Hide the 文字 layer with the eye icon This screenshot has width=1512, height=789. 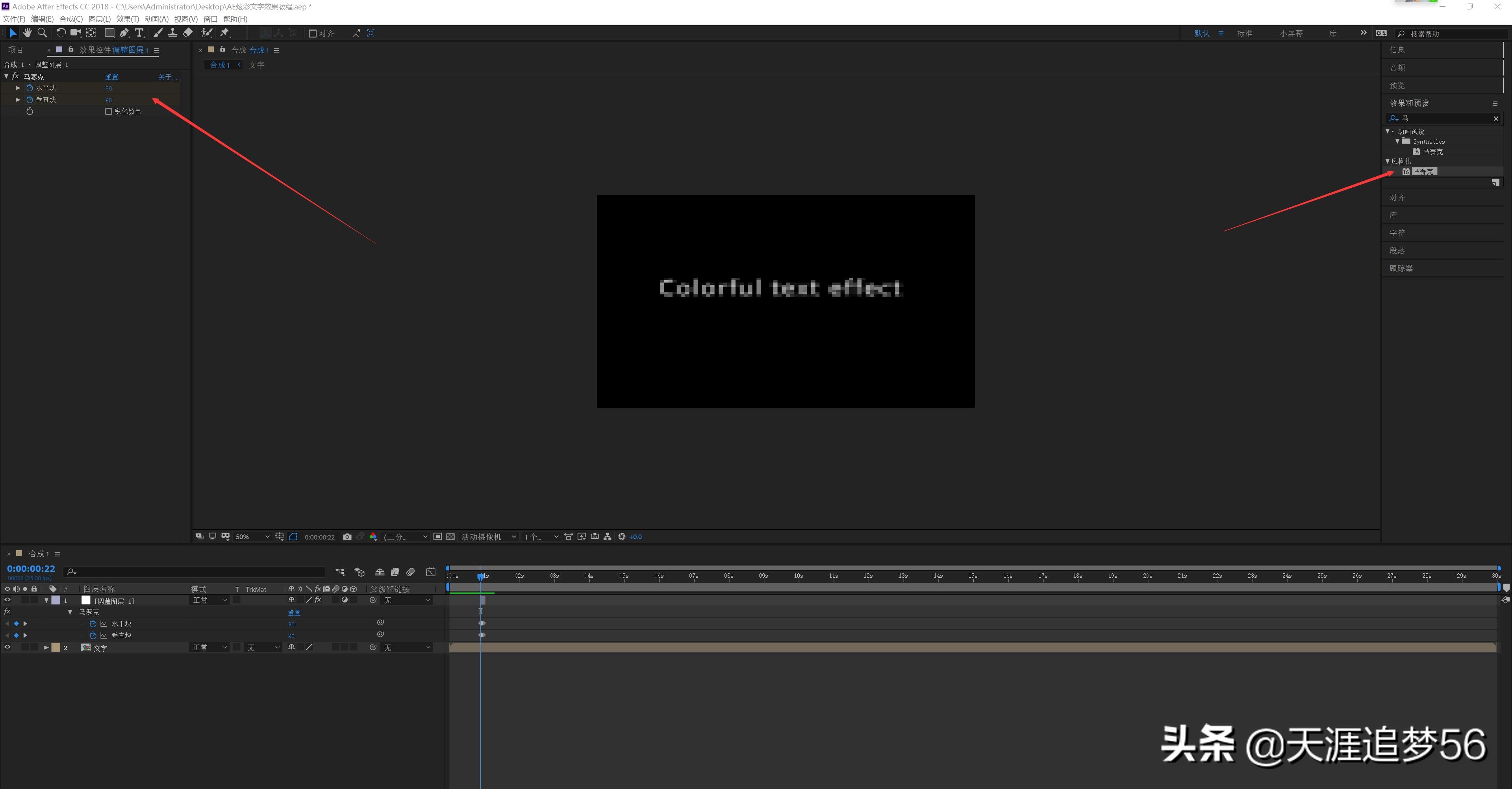click(7, 647)
